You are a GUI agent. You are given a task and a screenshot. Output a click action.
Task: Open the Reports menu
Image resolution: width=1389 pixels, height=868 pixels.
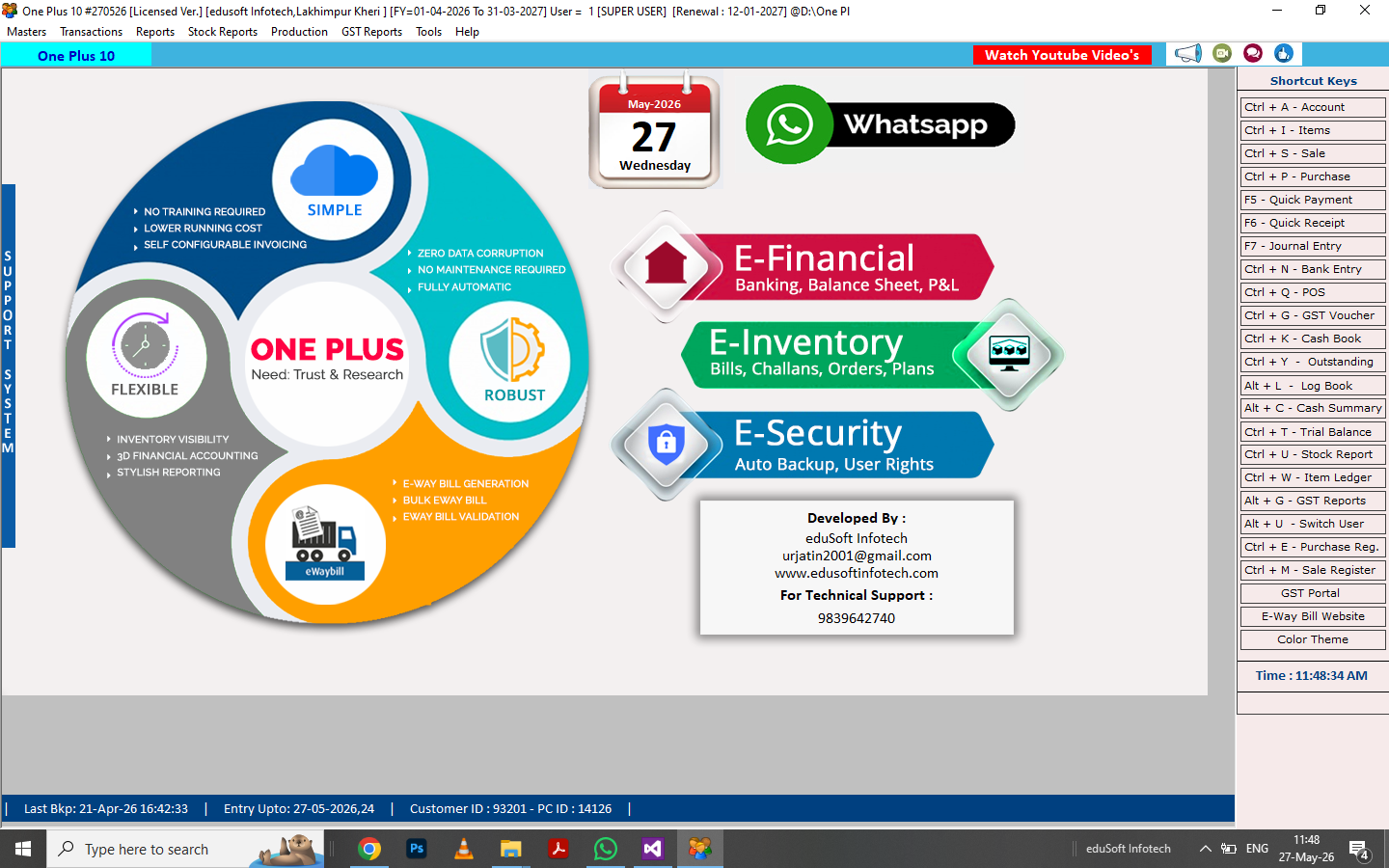coord(155,32)
